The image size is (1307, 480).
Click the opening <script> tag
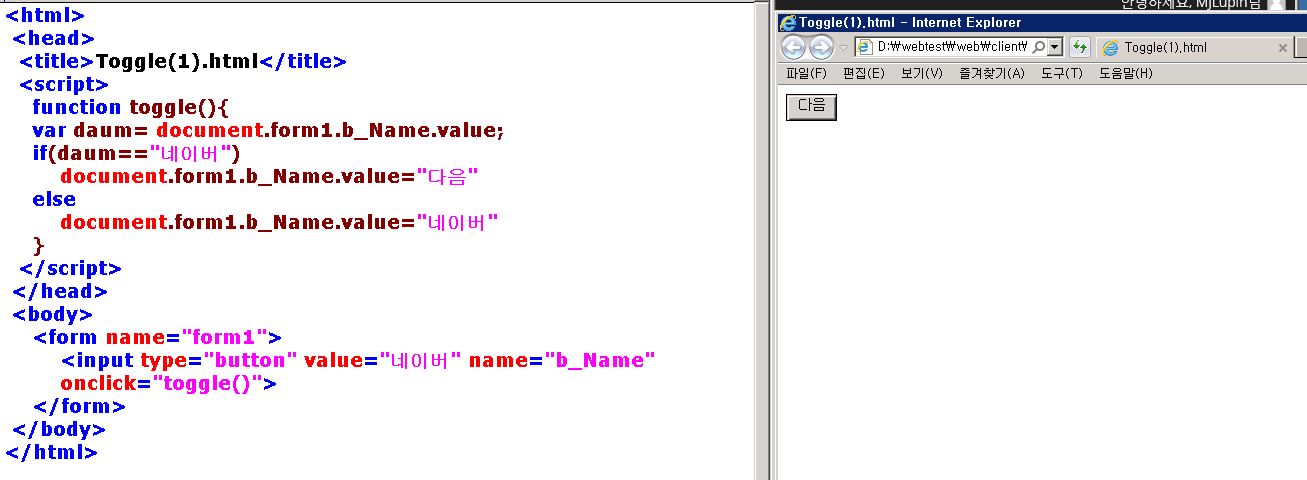tap(64, 84)
